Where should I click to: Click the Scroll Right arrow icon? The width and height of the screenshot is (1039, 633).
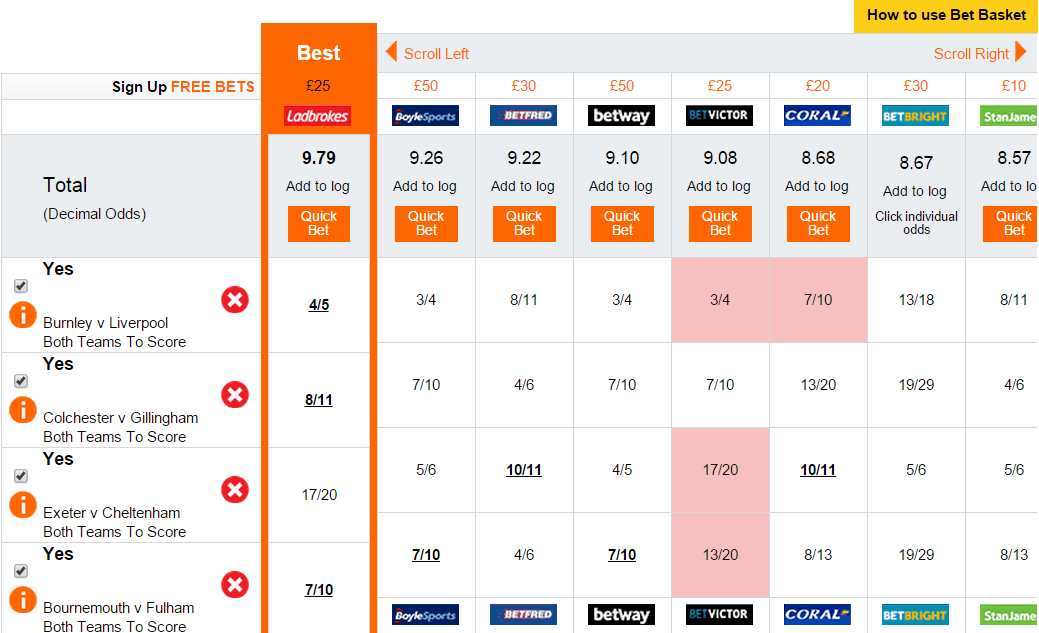point(1021,52)
